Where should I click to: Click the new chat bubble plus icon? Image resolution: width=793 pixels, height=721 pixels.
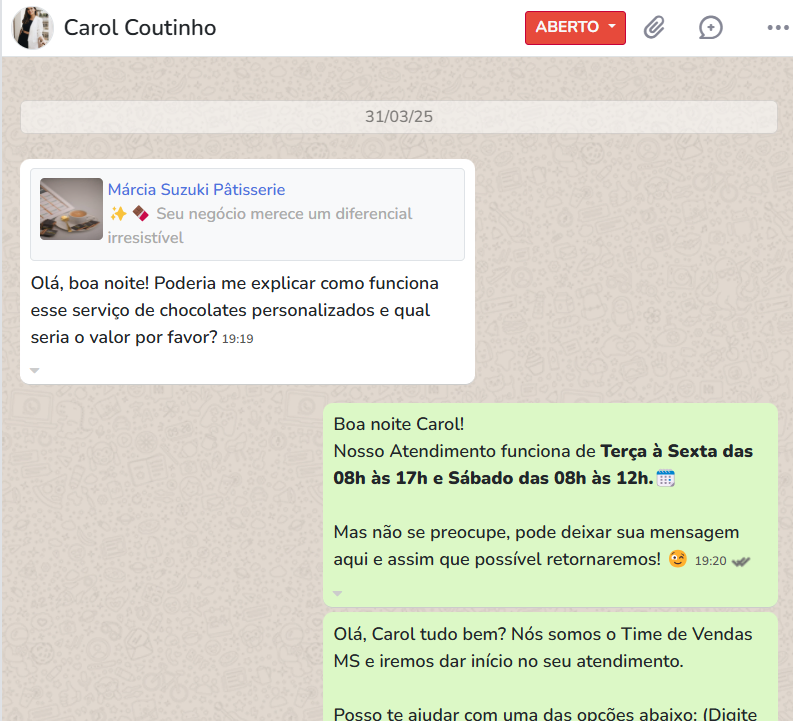[711, 27]
